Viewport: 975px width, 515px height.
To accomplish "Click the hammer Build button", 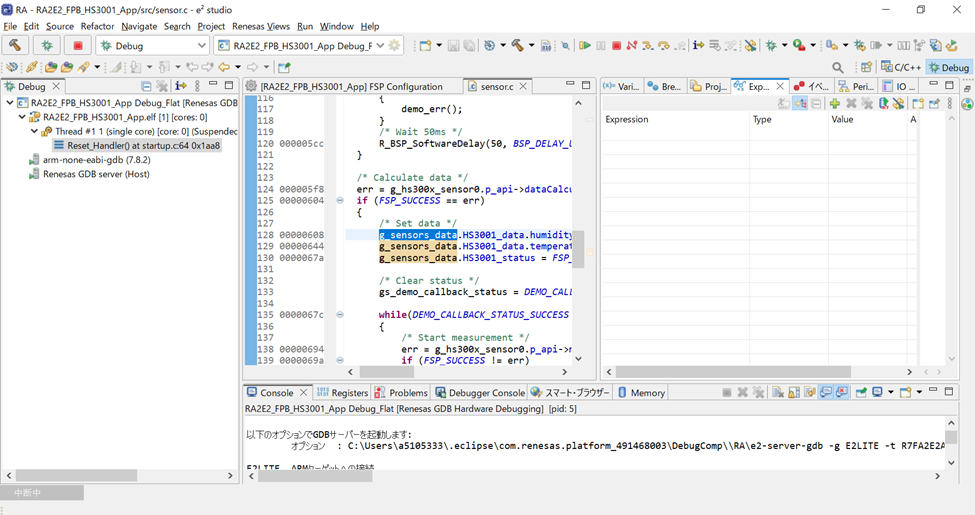I will (x=15, y=45).
